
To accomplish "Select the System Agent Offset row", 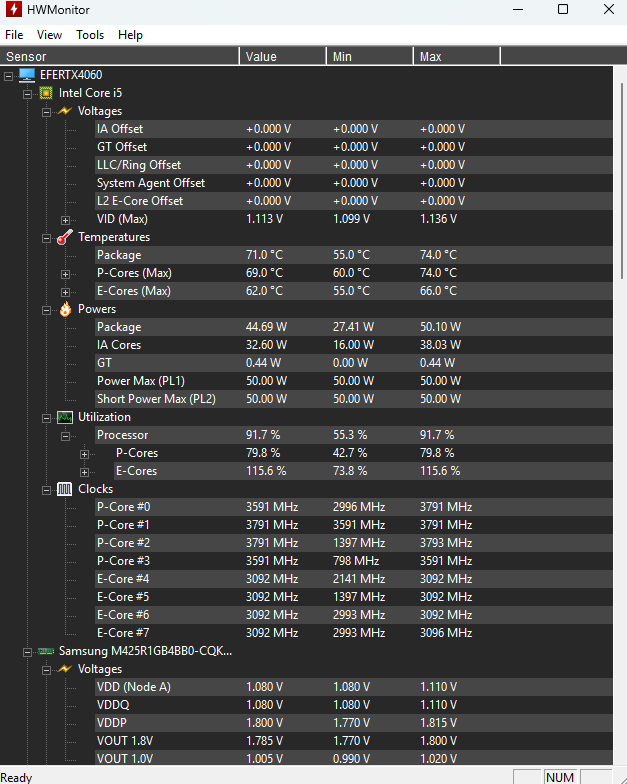I will click(354, 183).
